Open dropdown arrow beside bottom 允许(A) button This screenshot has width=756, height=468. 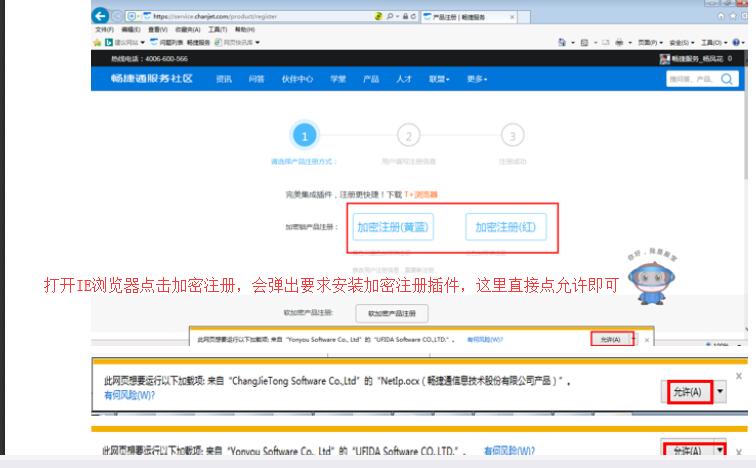click(x=718, y=452)
